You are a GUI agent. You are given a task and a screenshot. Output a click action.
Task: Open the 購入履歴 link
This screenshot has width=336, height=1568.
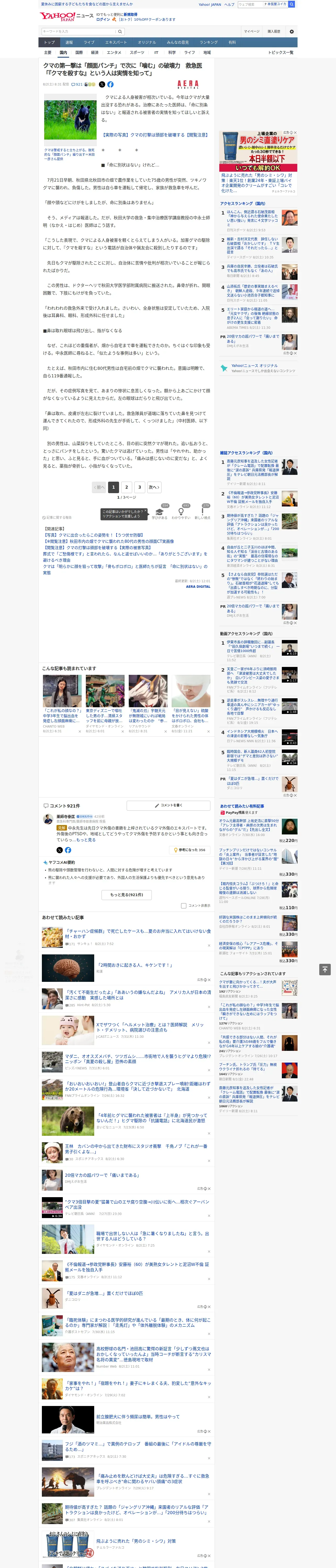tap(274, 31)
